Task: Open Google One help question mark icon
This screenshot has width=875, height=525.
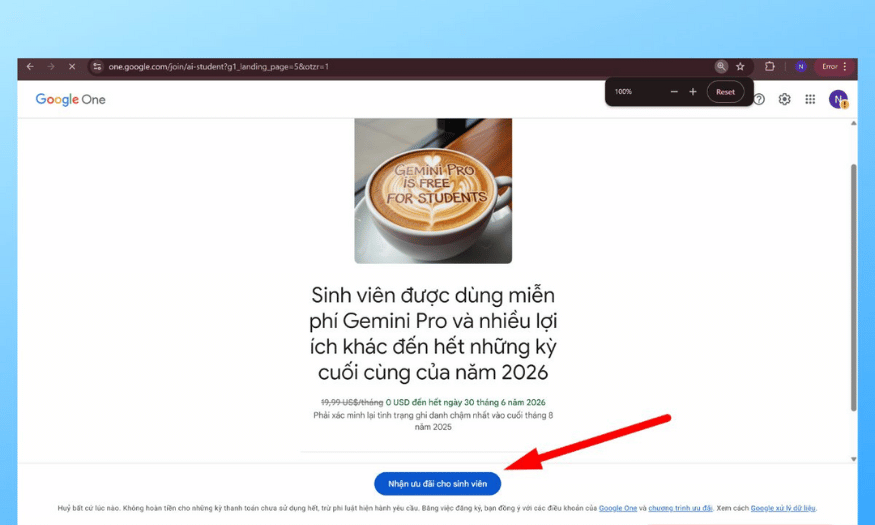Action: pyautogui.click(x=759, y=99)
